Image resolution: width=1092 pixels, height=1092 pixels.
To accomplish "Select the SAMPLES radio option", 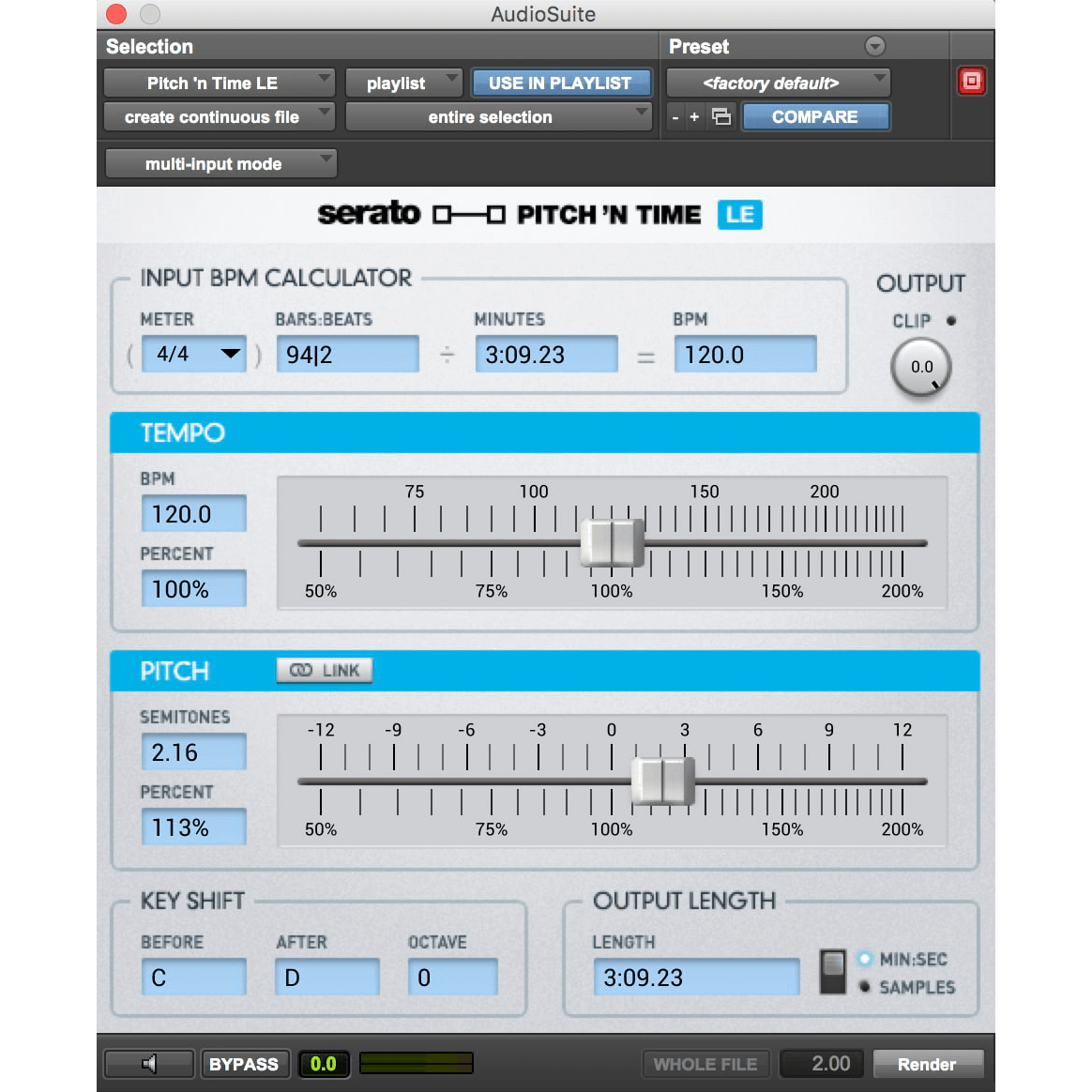I will [x=865, y=987].
